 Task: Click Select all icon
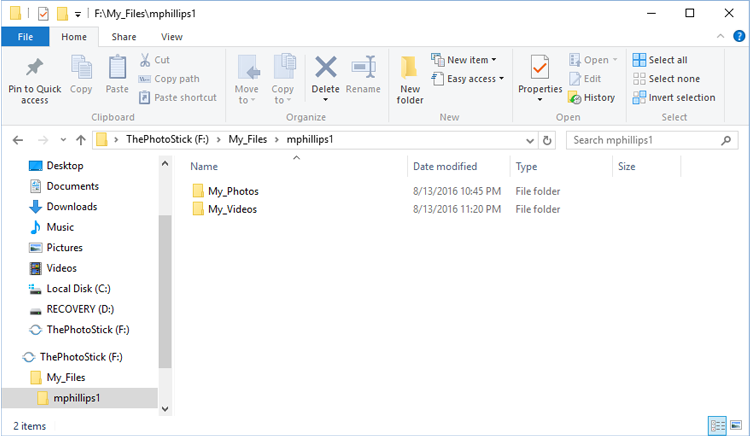(639, 60)
